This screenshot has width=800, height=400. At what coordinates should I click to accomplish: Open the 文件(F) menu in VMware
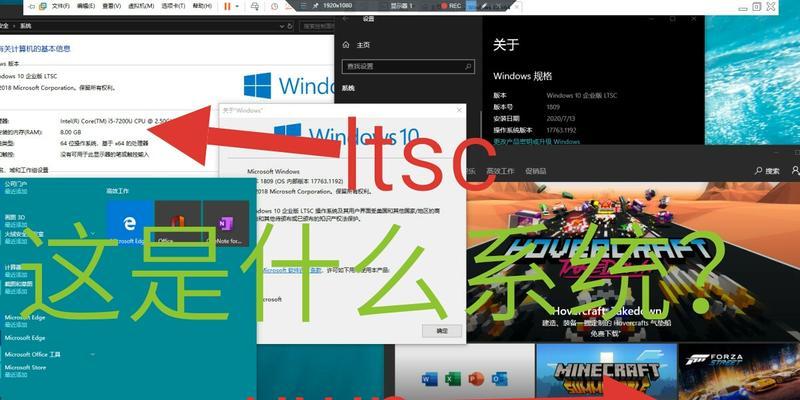(x=61, y=6)
